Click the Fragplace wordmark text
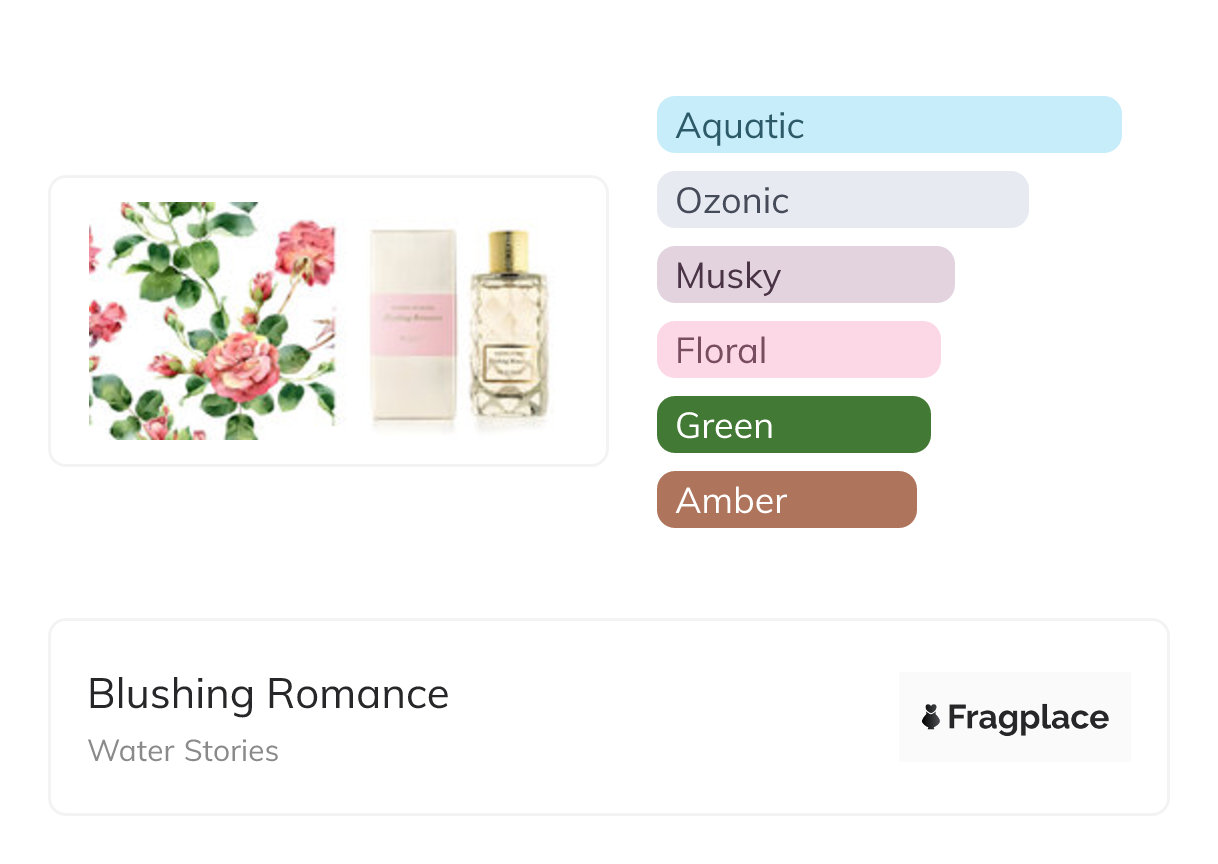 coord(1027,718)
